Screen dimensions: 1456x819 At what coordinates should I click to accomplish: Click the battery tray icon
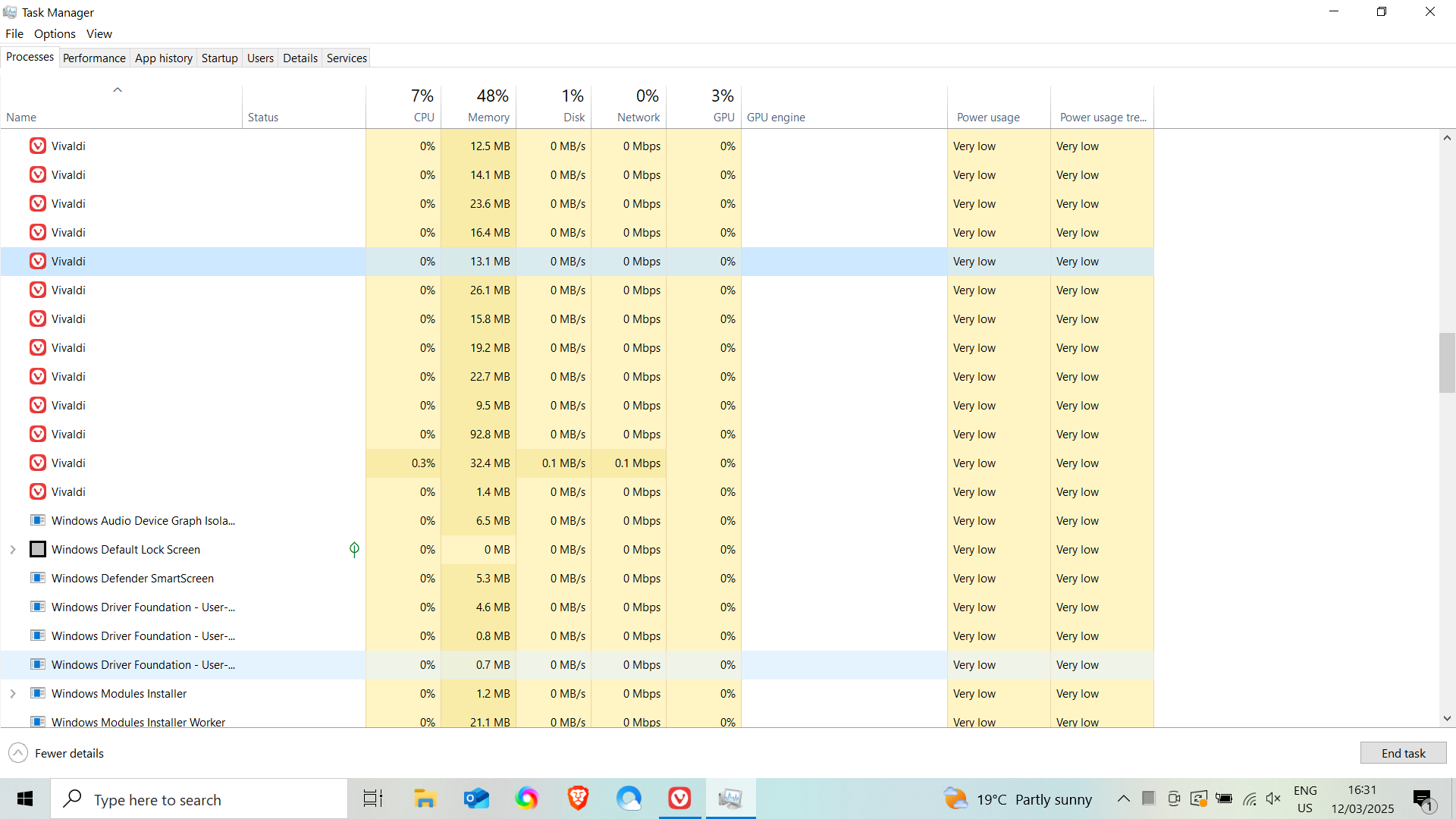[1224, 799]
